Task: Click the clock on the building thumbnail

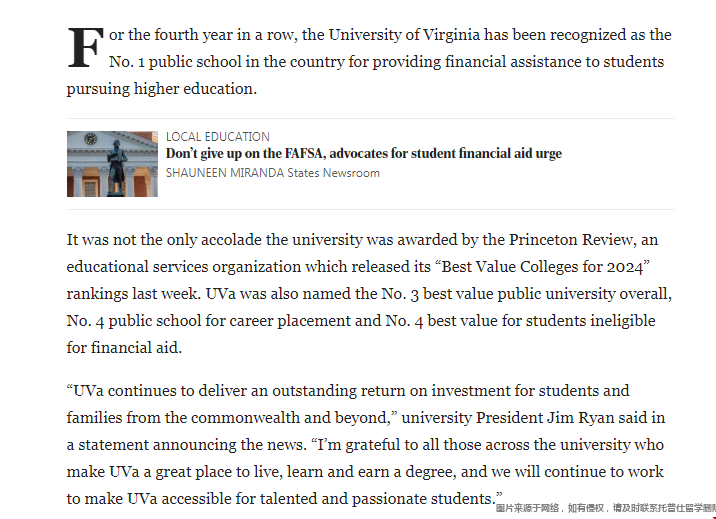Action: [91, 139]
